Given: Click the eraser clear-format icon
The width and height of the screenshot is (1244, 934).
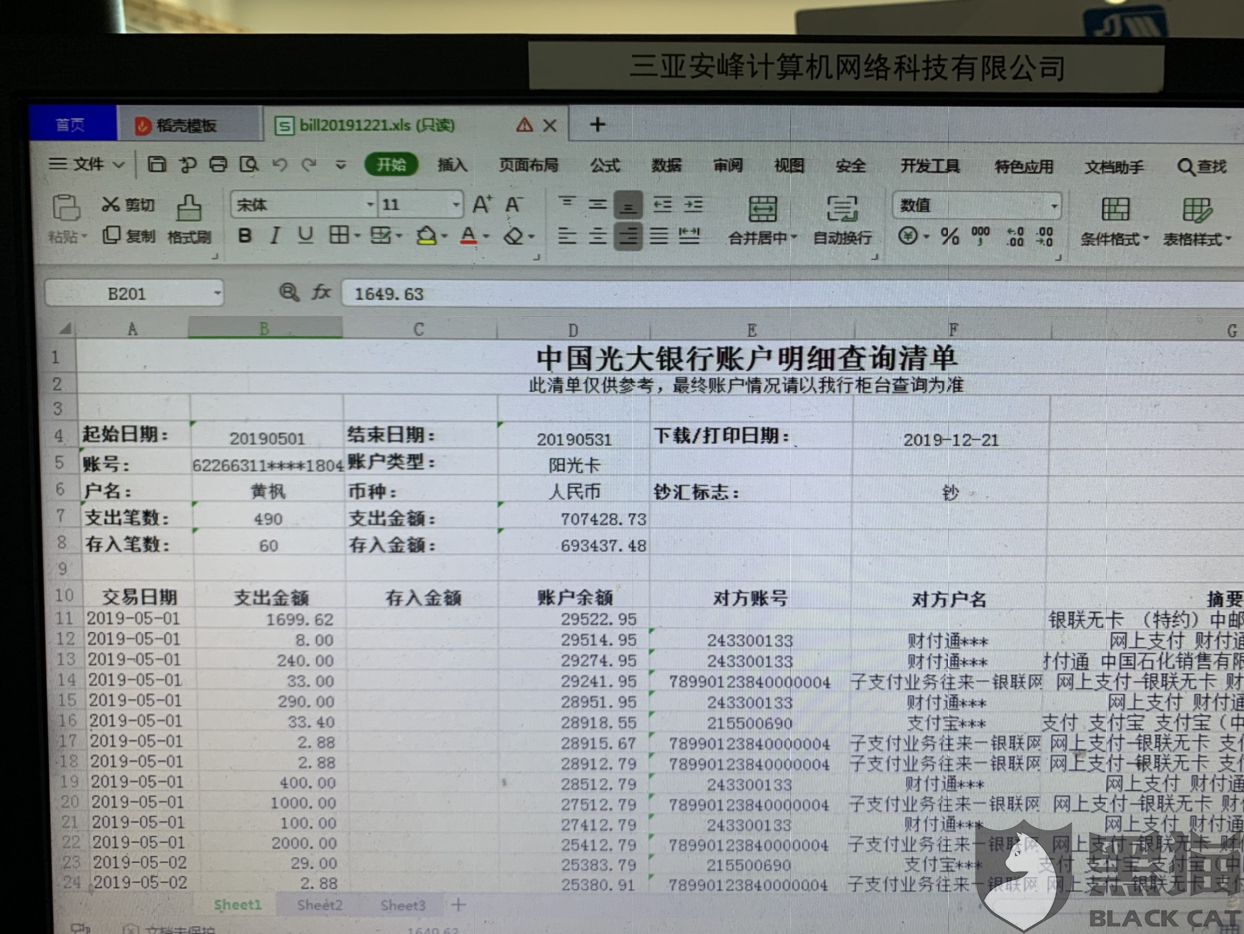Looking at the screenshot, I should [x=513, y=236].
